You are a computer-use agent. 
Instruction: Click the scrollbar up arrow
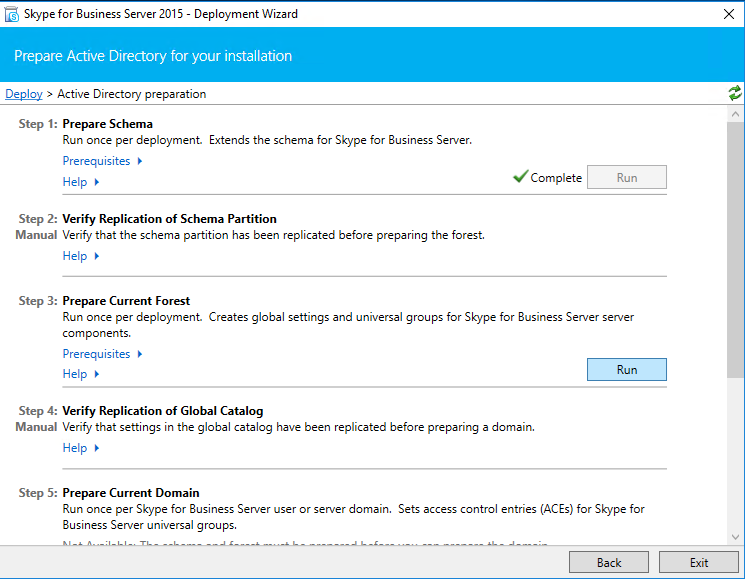tap(735, 114)
